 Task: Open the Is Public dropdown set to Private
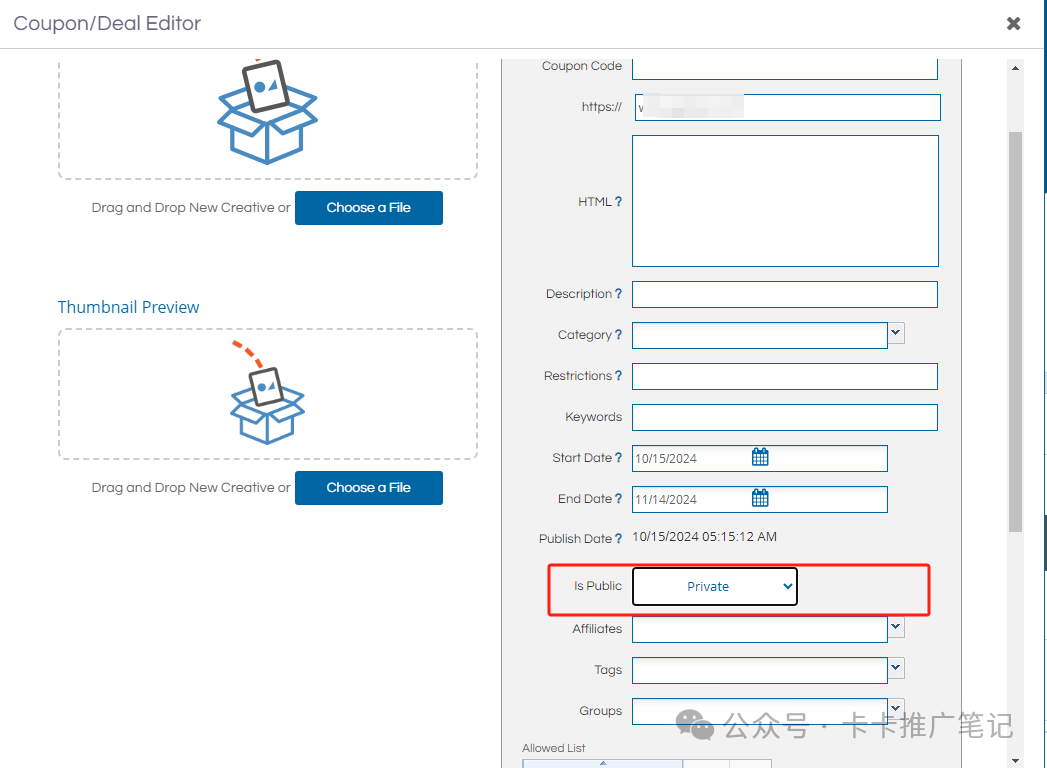point(714,587)
